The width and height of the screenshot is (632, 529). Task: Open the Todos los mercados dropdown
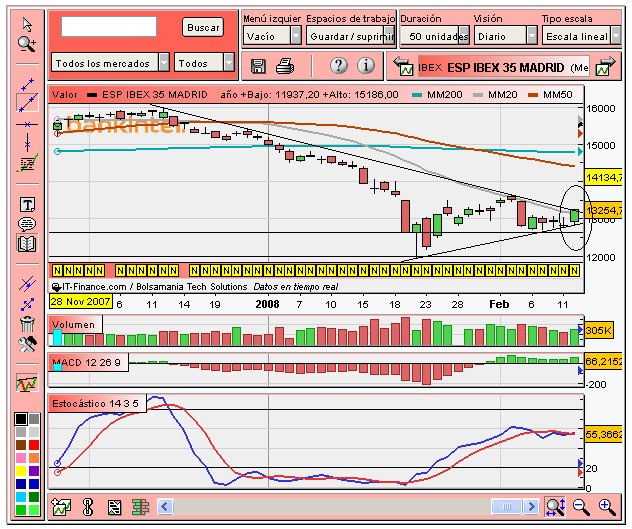pyautogui.click(x=110, y=63)
